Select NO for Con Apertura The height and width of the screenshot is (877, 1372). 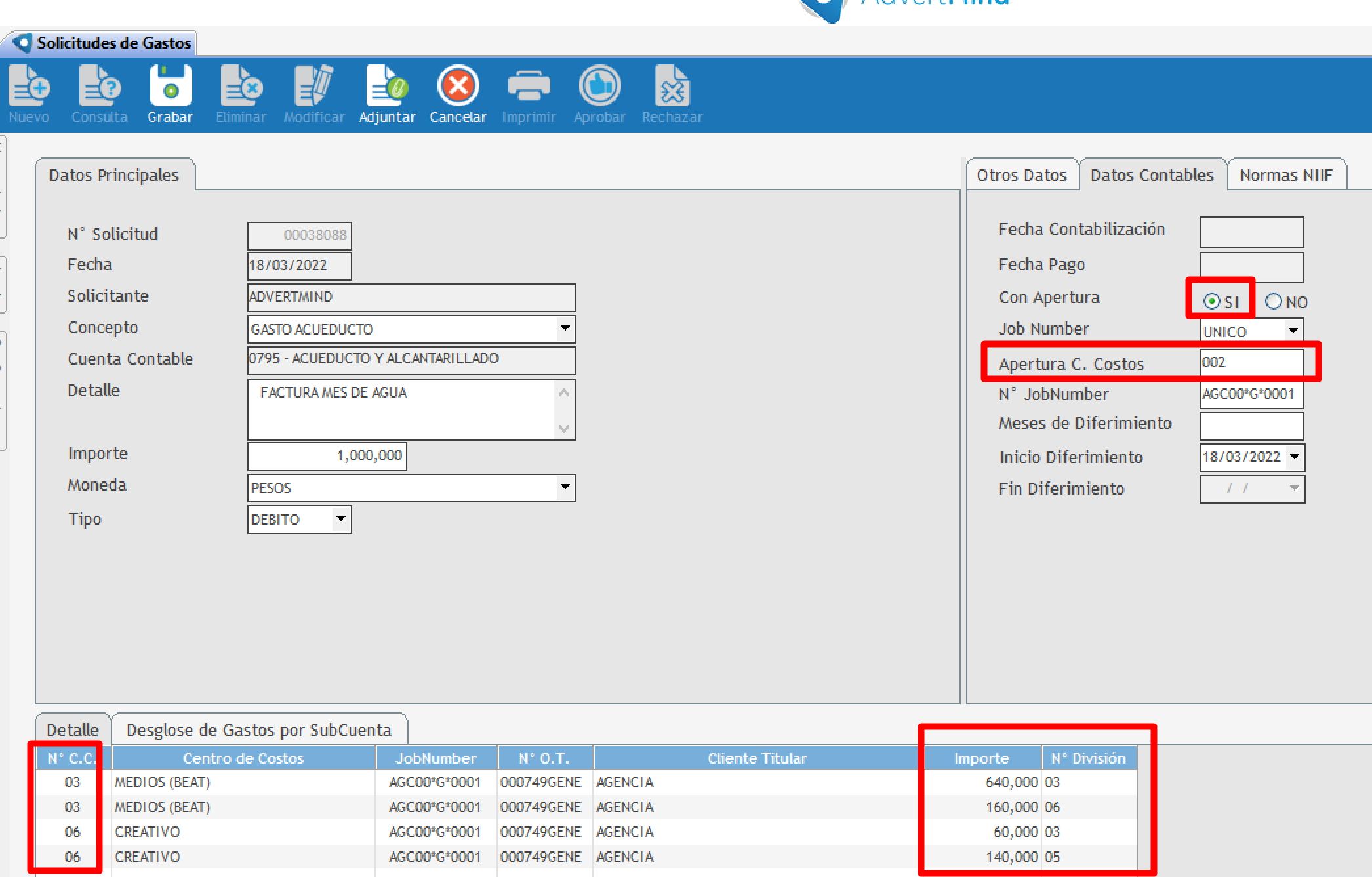click(1274, 302)
